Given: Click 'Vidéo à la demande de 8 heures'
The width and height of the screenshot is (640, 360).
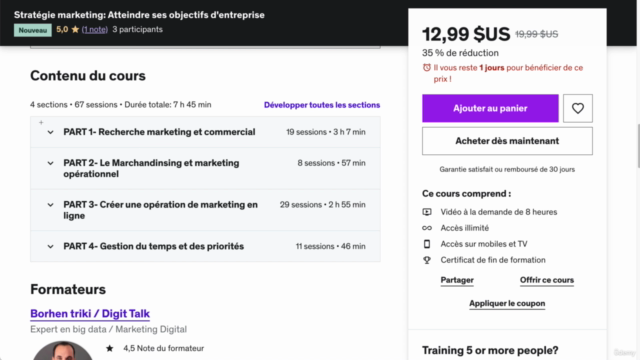Looking at the screenshot, I should 499,212.
